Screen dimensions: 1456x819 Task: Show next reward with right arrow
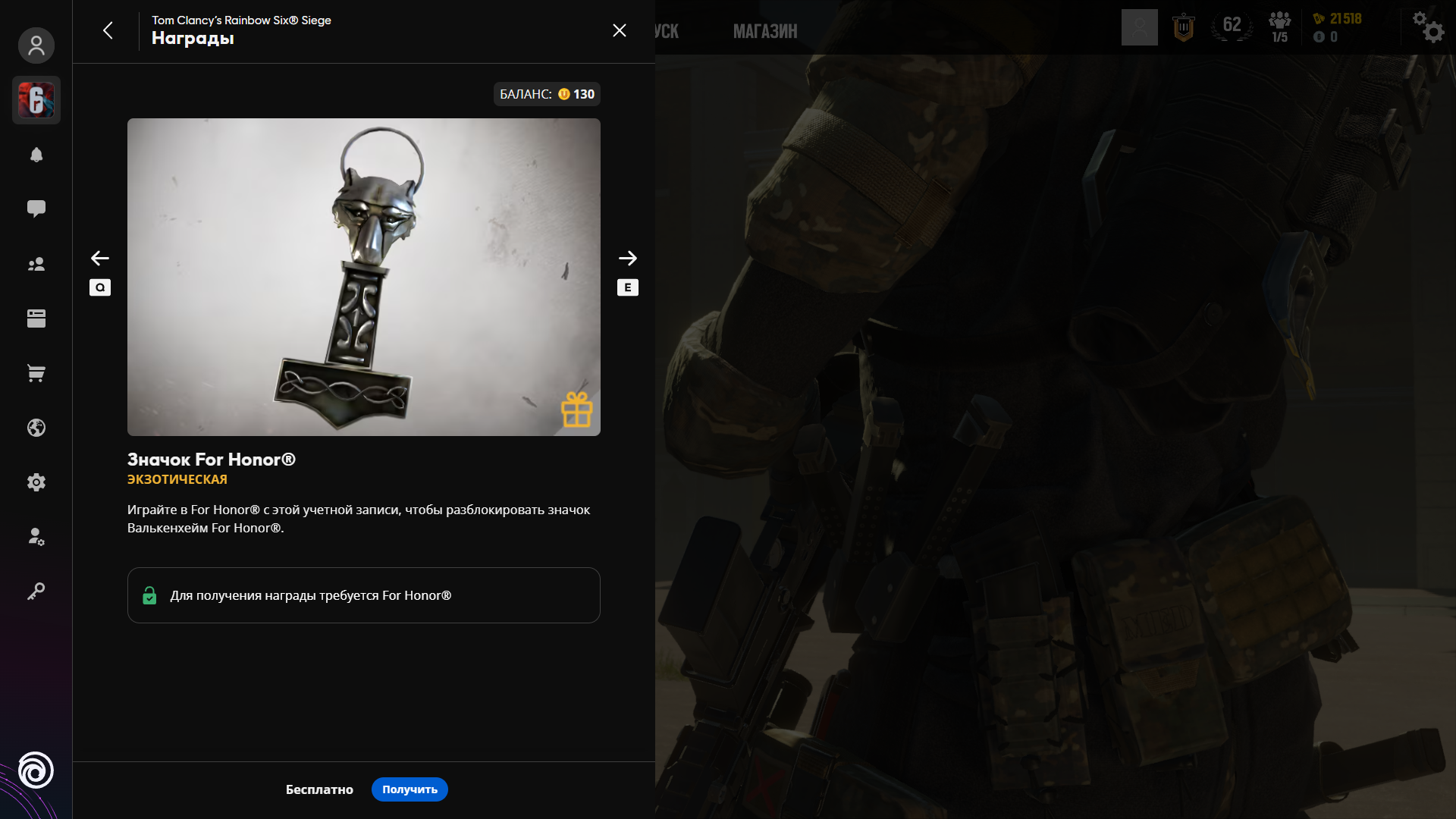pyautogui.click(x=627, y=258)
